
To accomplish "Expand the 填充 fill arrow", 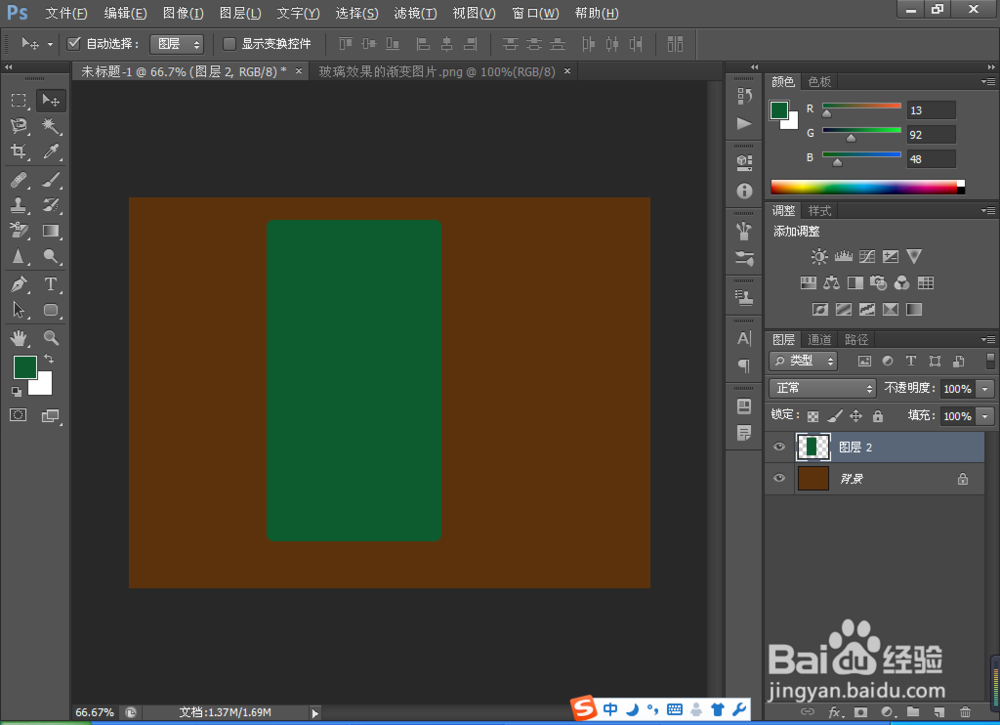I will click(985, 416).
